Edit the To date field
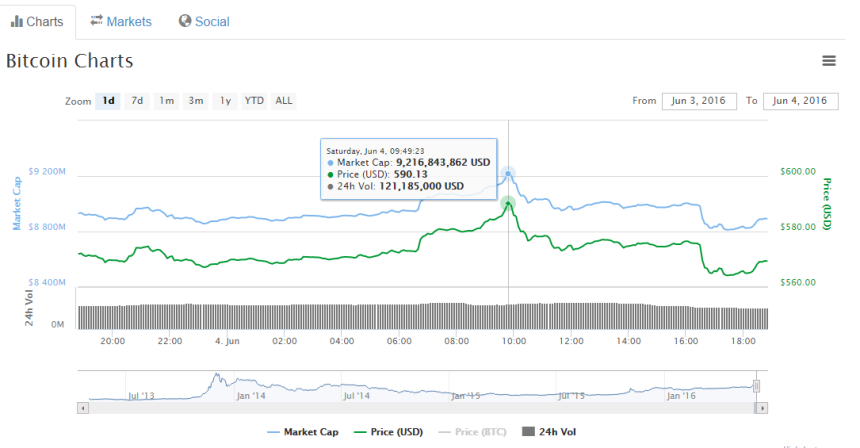The height and width of the screenshot is (448, 860). pyautogui.click(x=800, y=101)
